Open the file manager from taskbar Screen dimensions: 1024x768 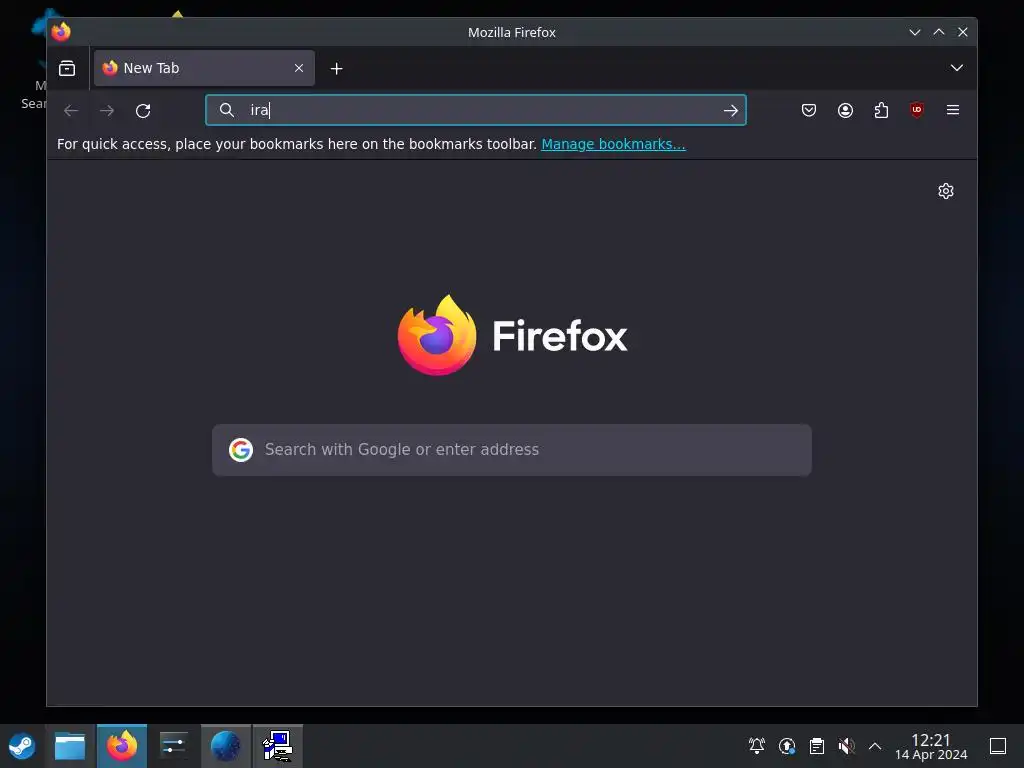coord(70,746)
